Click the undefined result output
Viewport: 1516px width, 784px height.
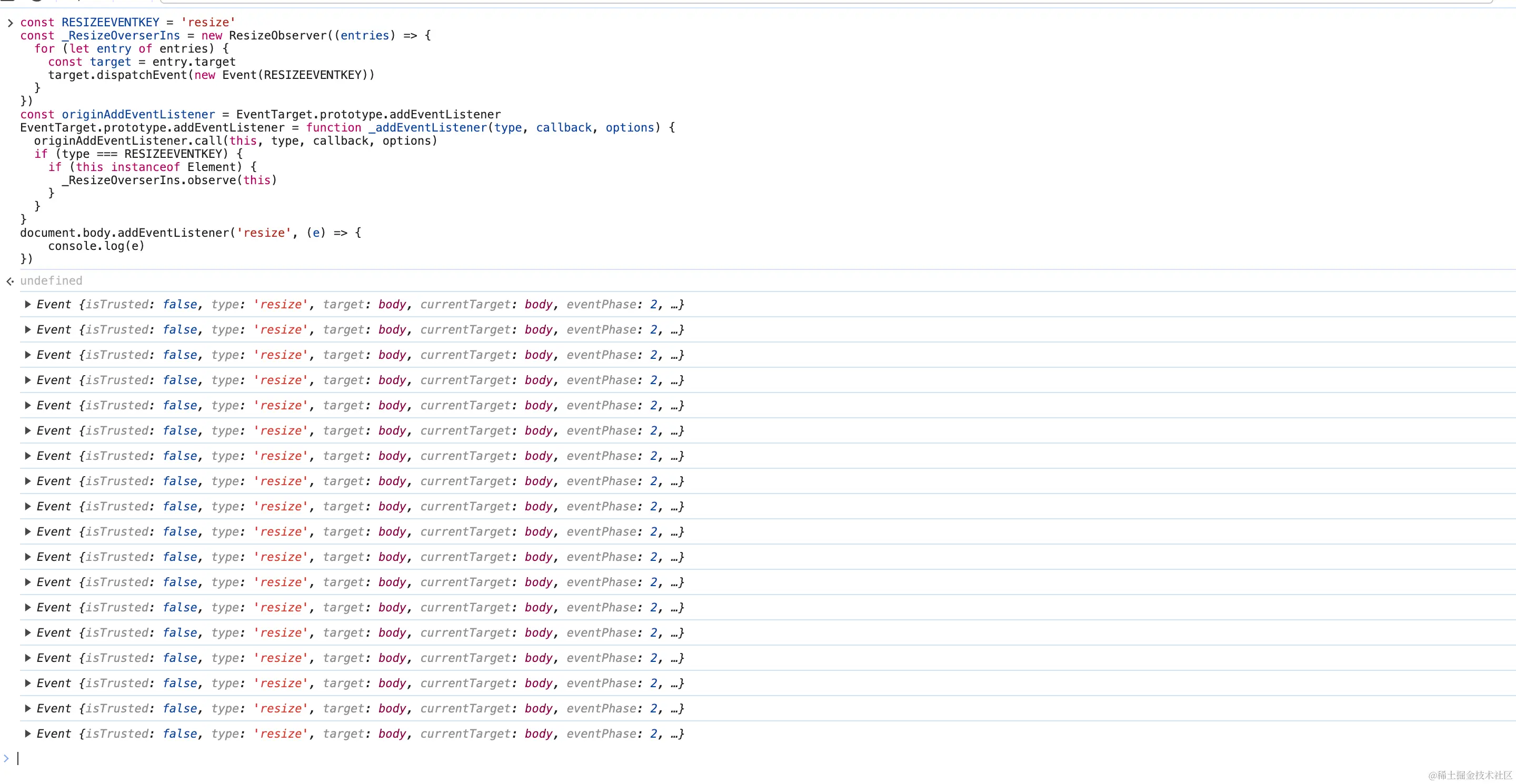pos(51,281)
